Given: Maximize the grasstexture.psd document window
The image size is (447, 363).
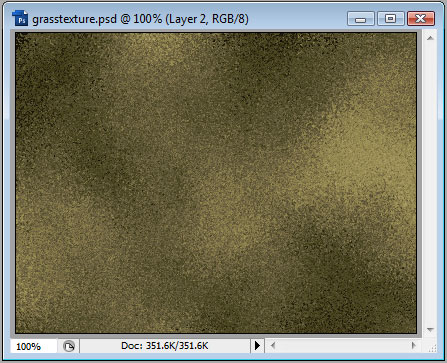Looking at the screenshot, I should pyautogui.click(x=391, y=19).
